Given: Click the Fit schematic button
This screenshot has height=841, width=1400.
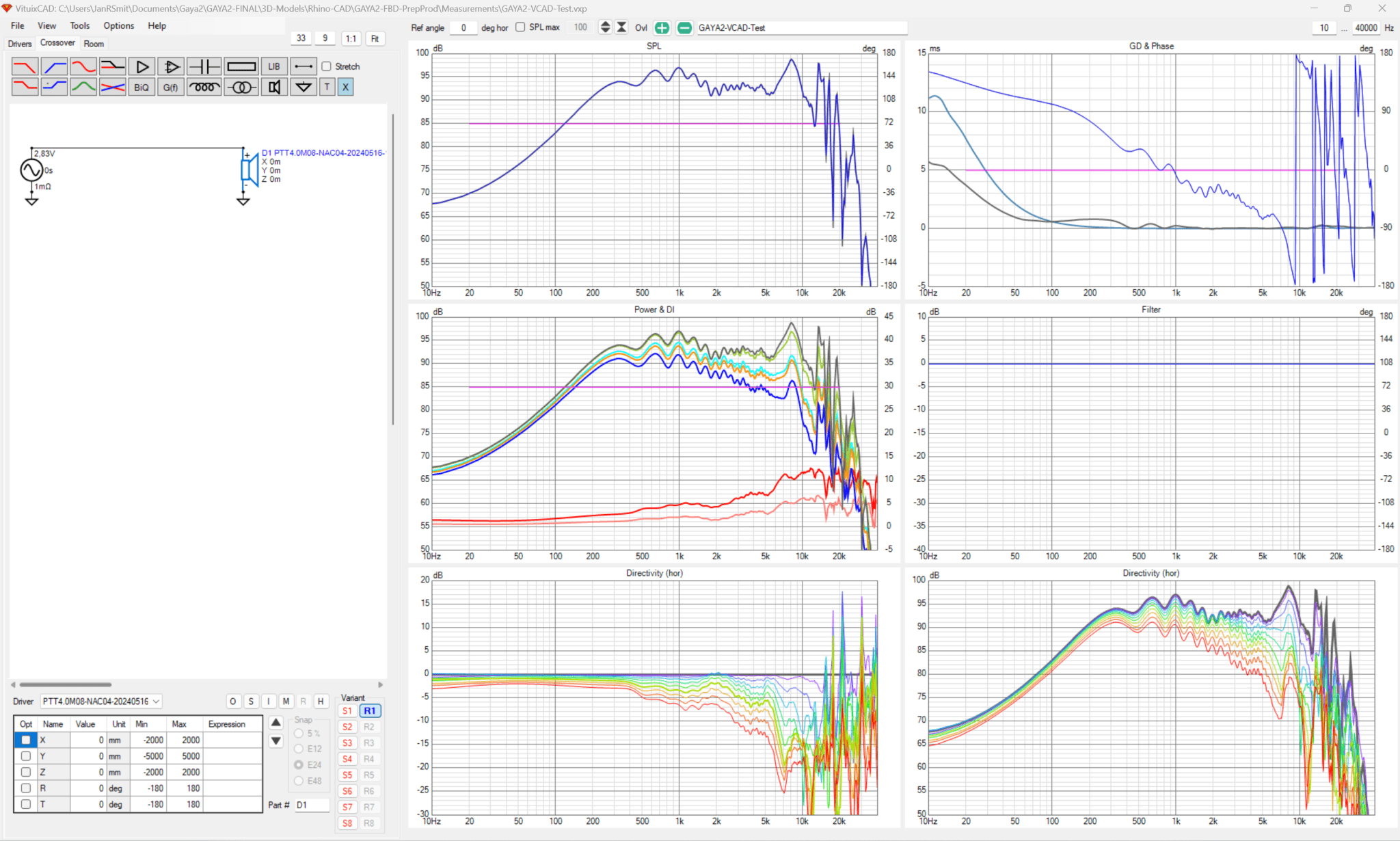Looking at the screenshot, I should tap(375, 38).
